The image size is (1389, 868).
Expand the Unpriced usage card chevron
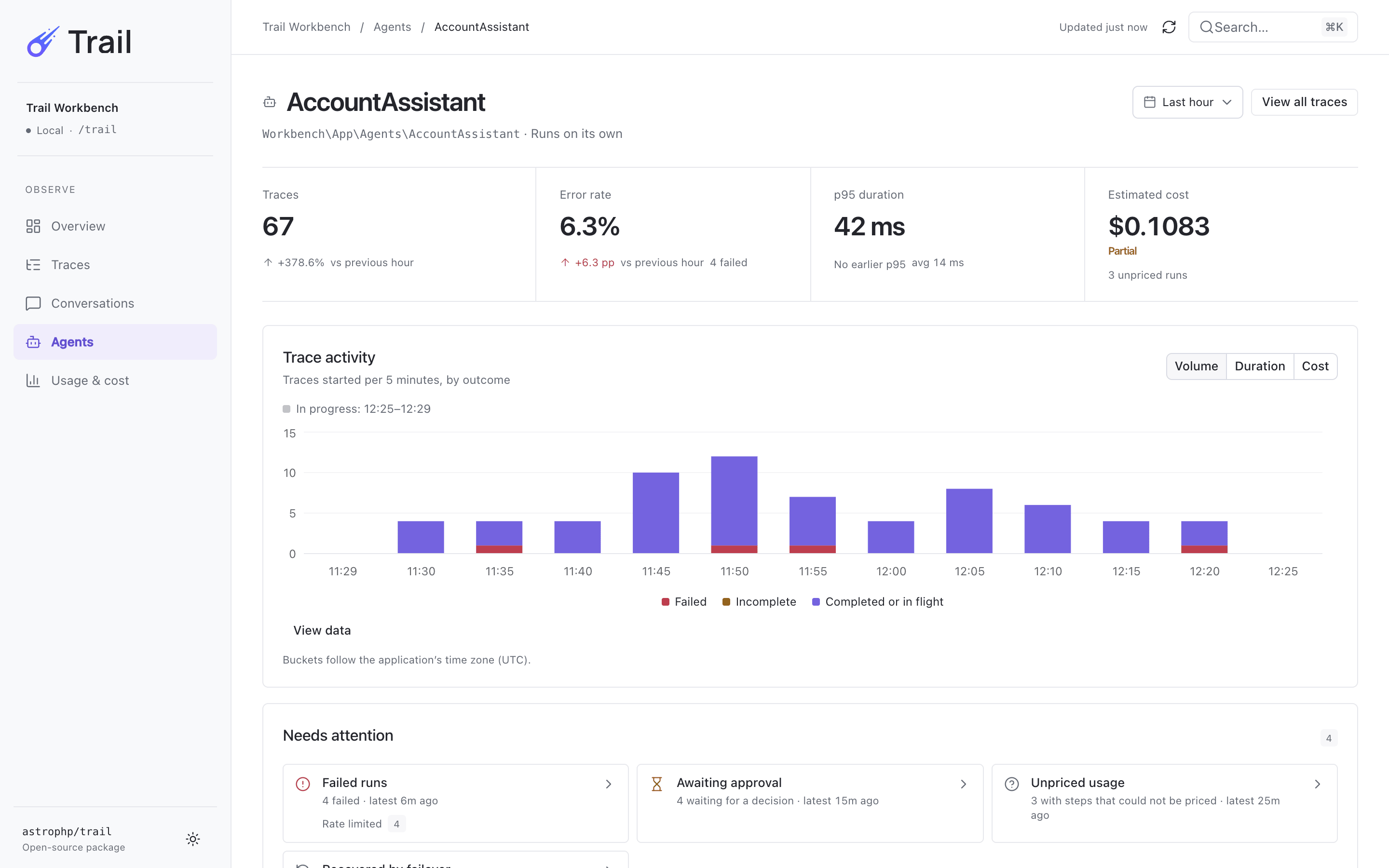click(x=1317, y=784)
